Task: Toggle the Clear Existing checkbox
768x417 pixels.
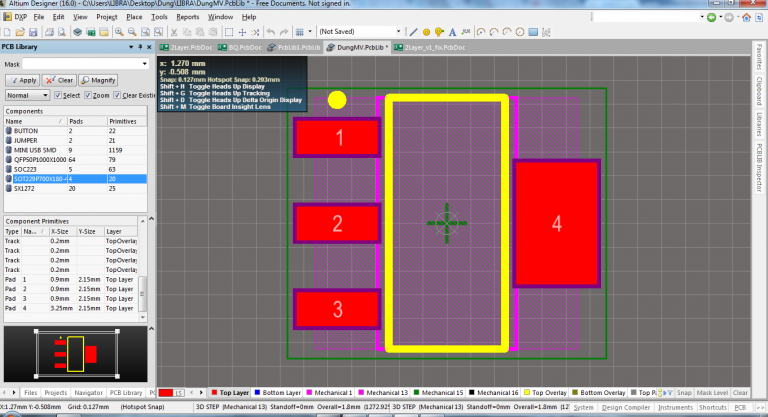Action: click(x=119, y=95)
